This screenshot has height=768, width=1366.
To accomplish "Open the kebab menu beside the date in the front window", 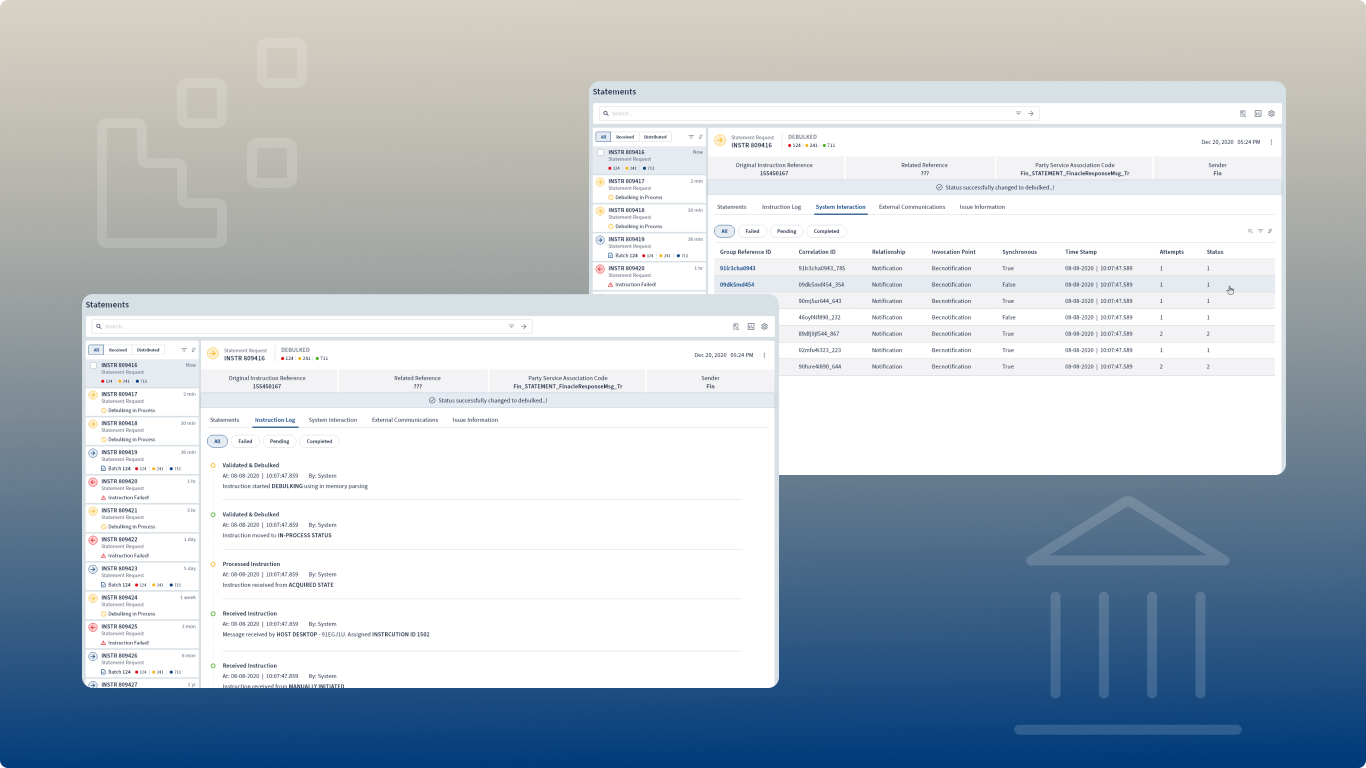I will pyautogui.click(x=764, y=355).
